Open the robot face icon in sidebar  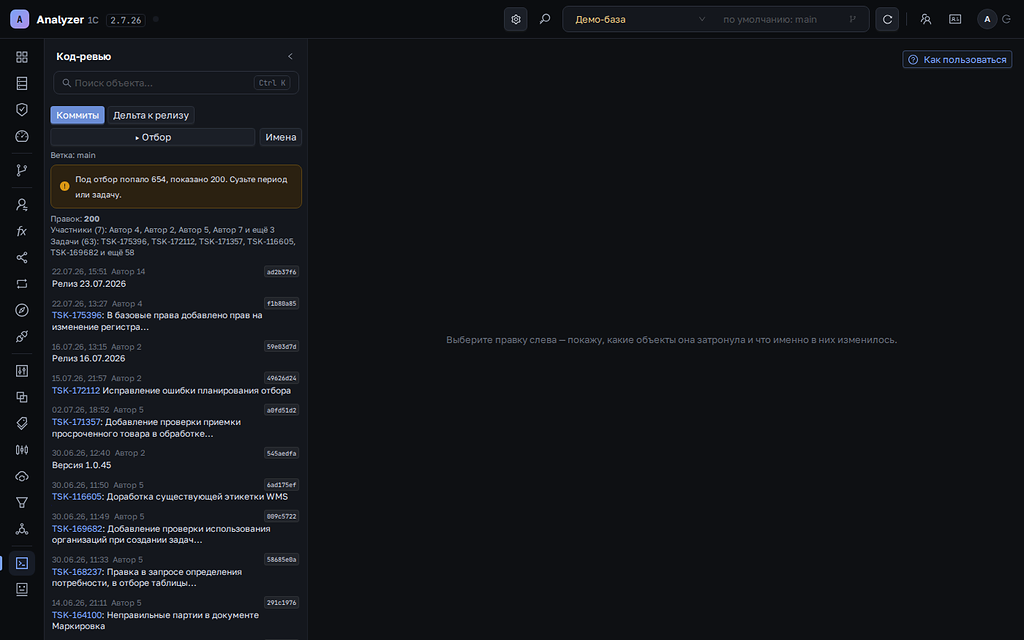[22, 589]
